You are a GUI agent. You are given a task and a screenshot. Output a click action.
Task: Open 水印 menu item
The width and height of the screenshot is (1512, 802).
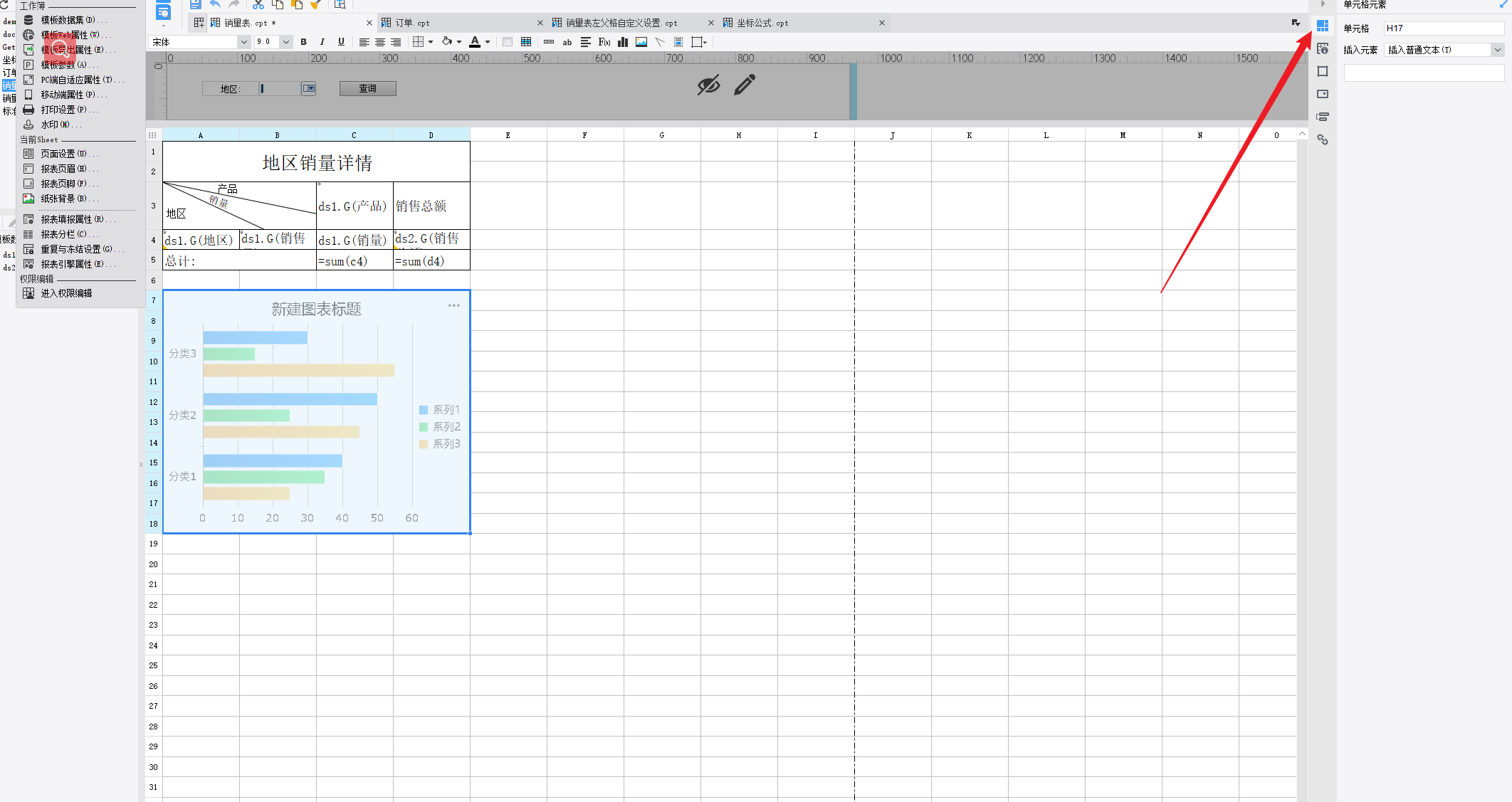point(53,125)
